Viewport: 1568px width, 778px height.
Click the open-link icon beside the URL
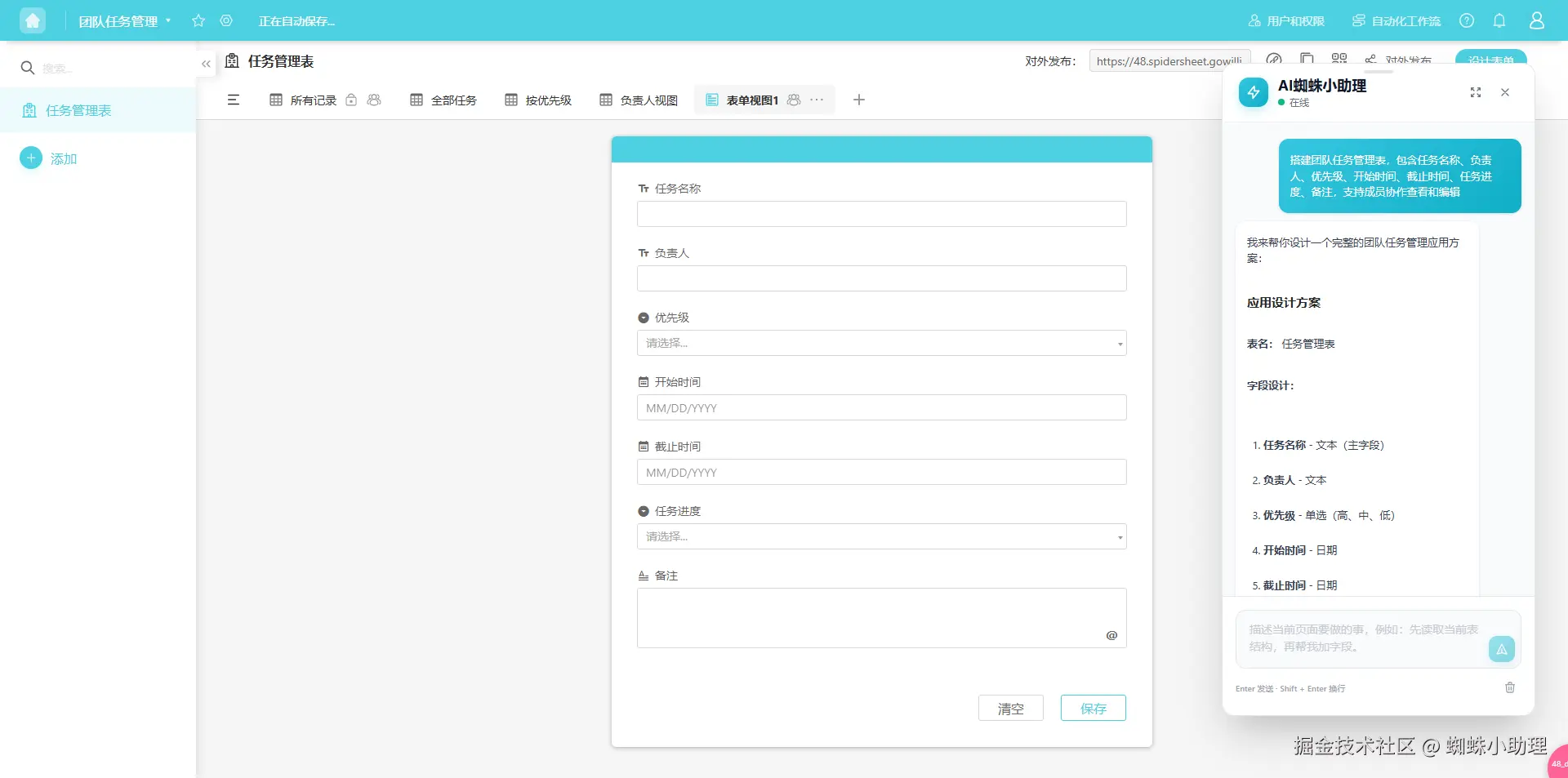[x=1274, y=59]
